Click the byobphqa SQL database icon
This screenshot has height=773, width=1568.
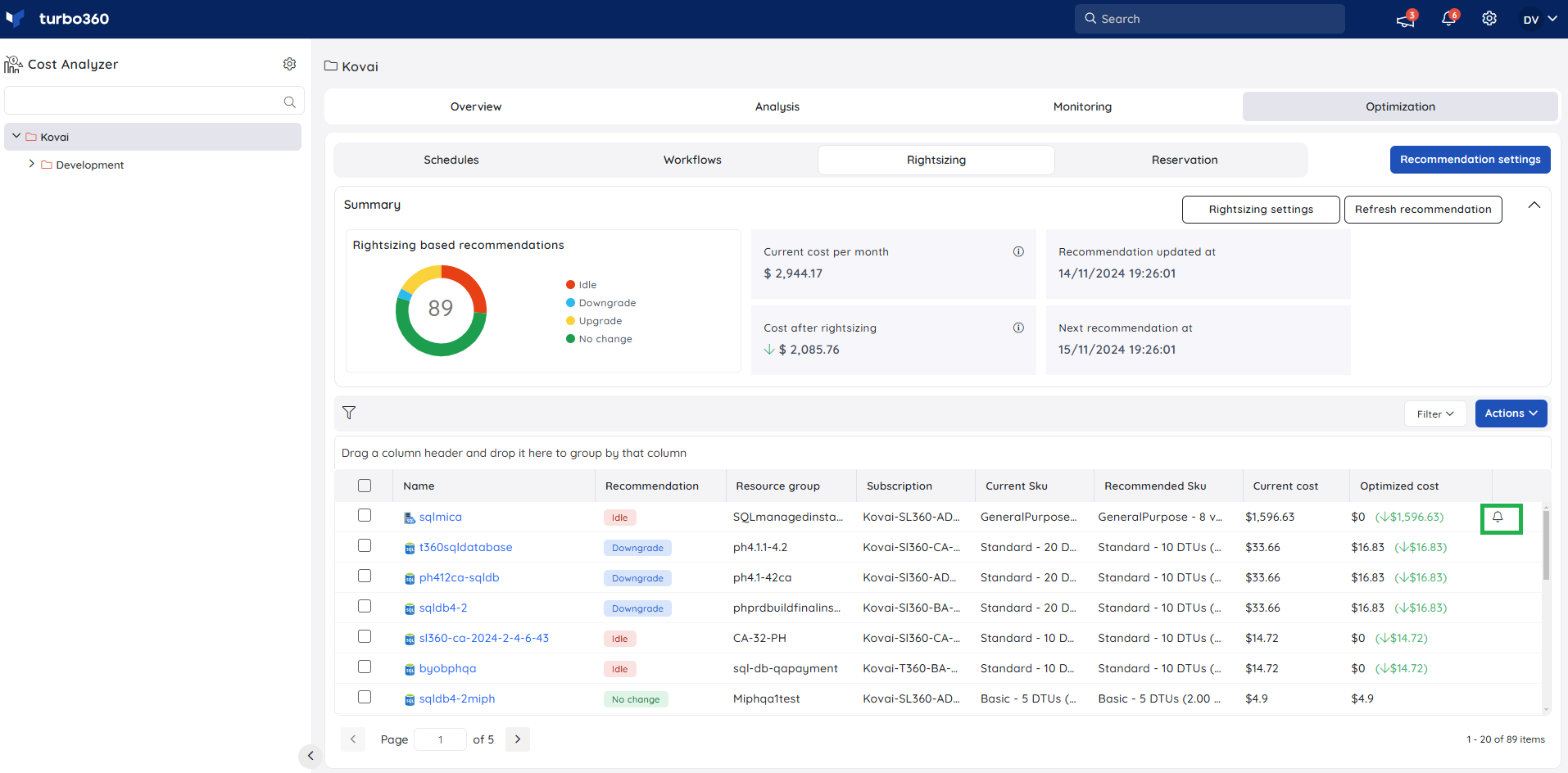tap(410, 669)
